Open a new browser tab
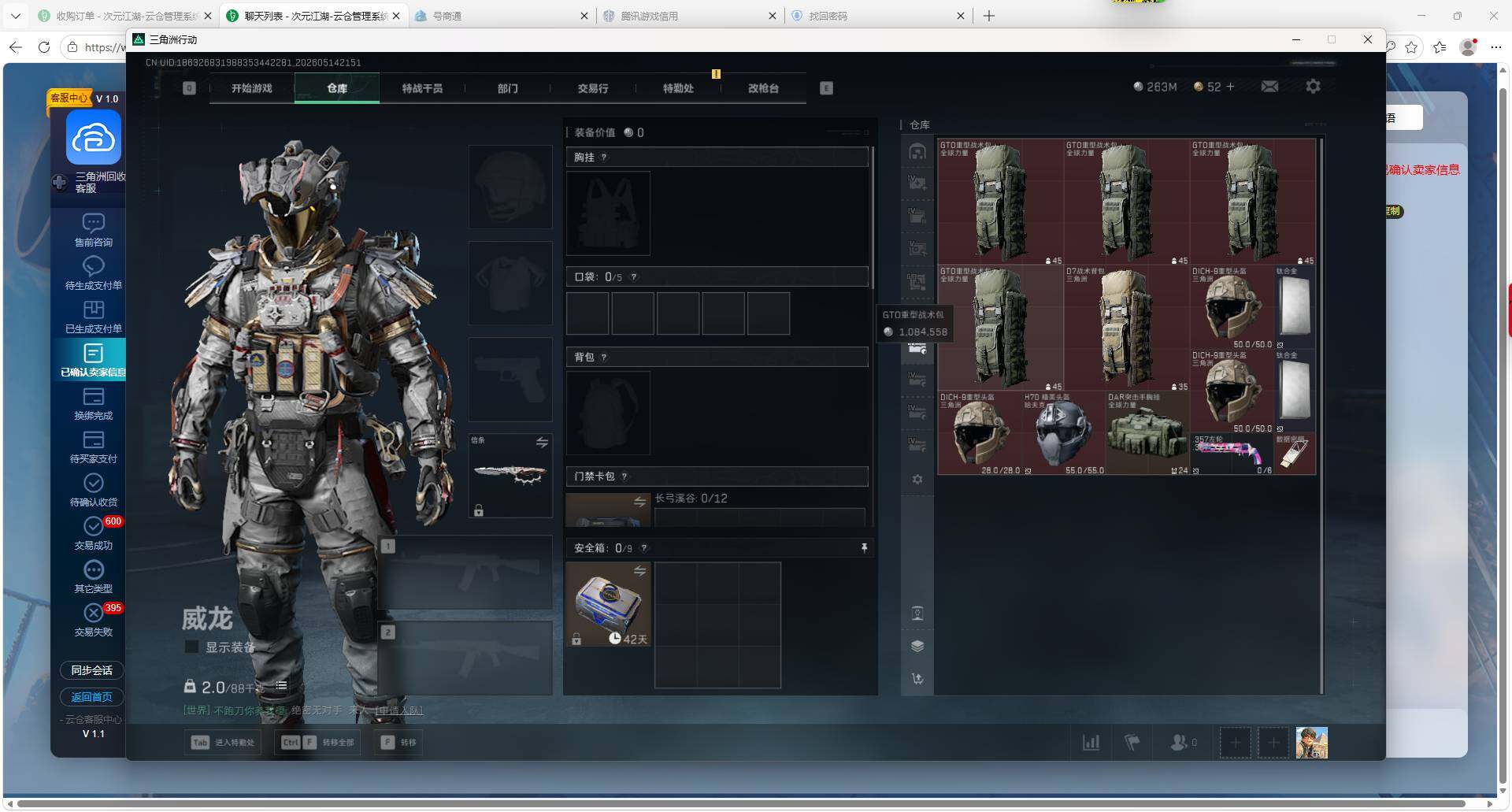The width and height of the screenshot is (1512, 812). click(x=989, y=16)
